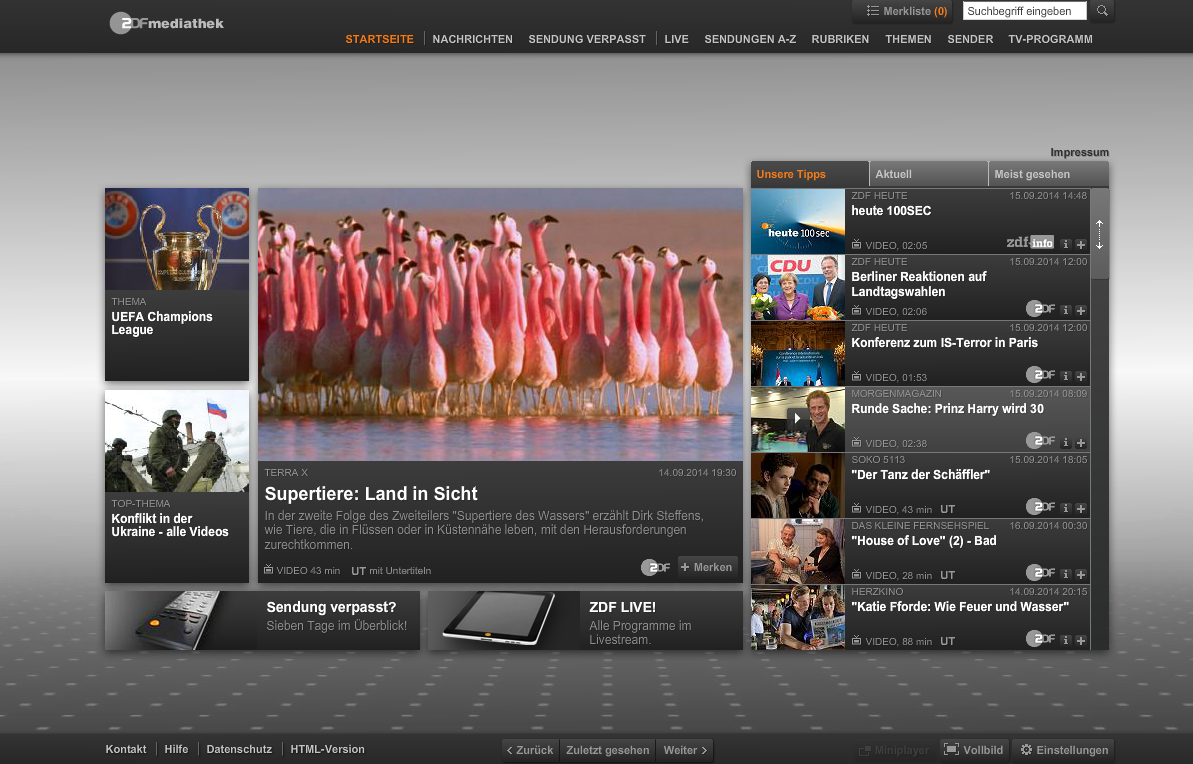1193x764 pixels.
Task: Click 'Berliner Reaktionen auf Landtagswahlen' title
Action: [918, 284]
